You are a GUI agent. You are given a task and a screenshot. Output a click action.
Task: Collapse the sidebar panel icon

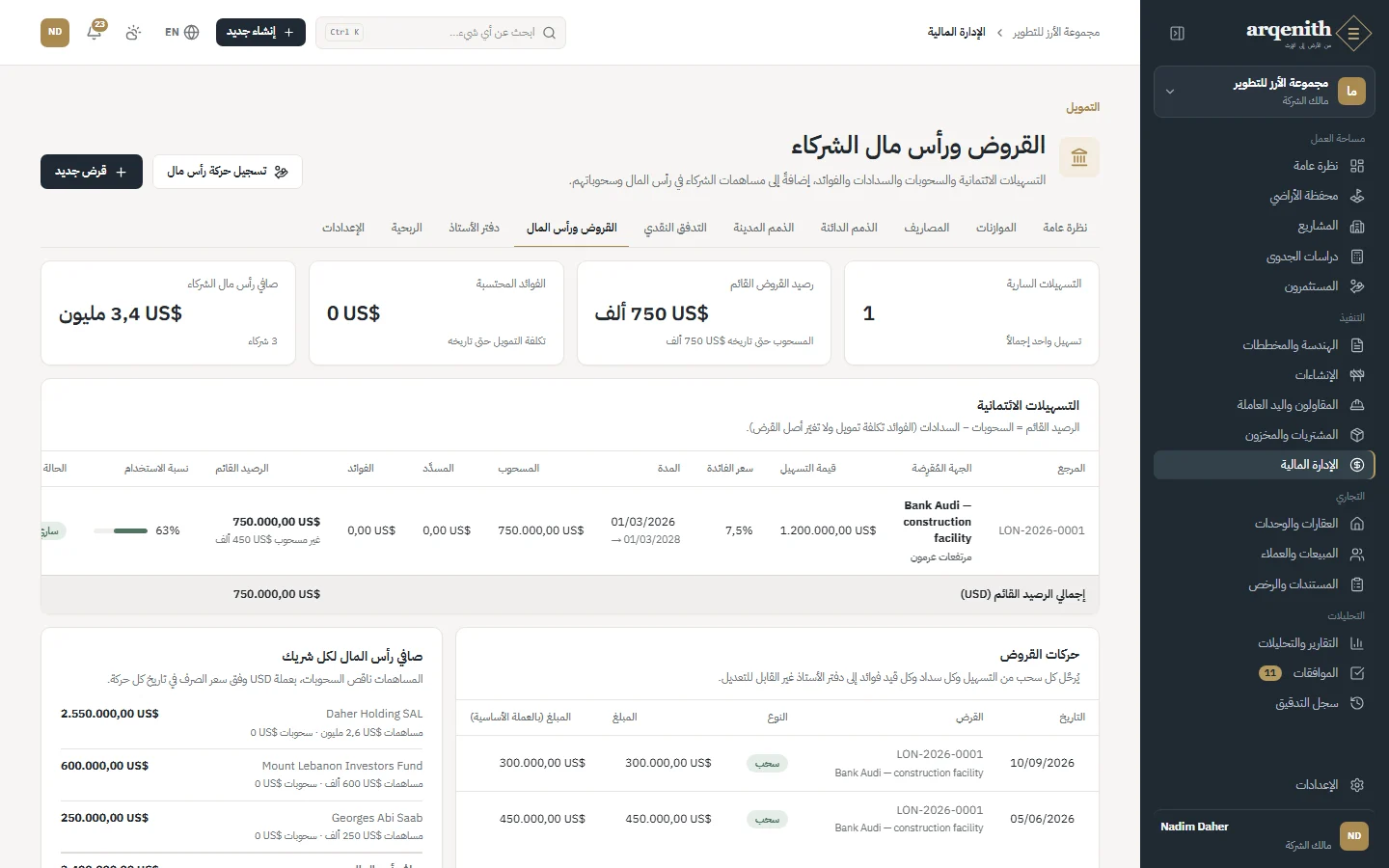click(1177, 33)
